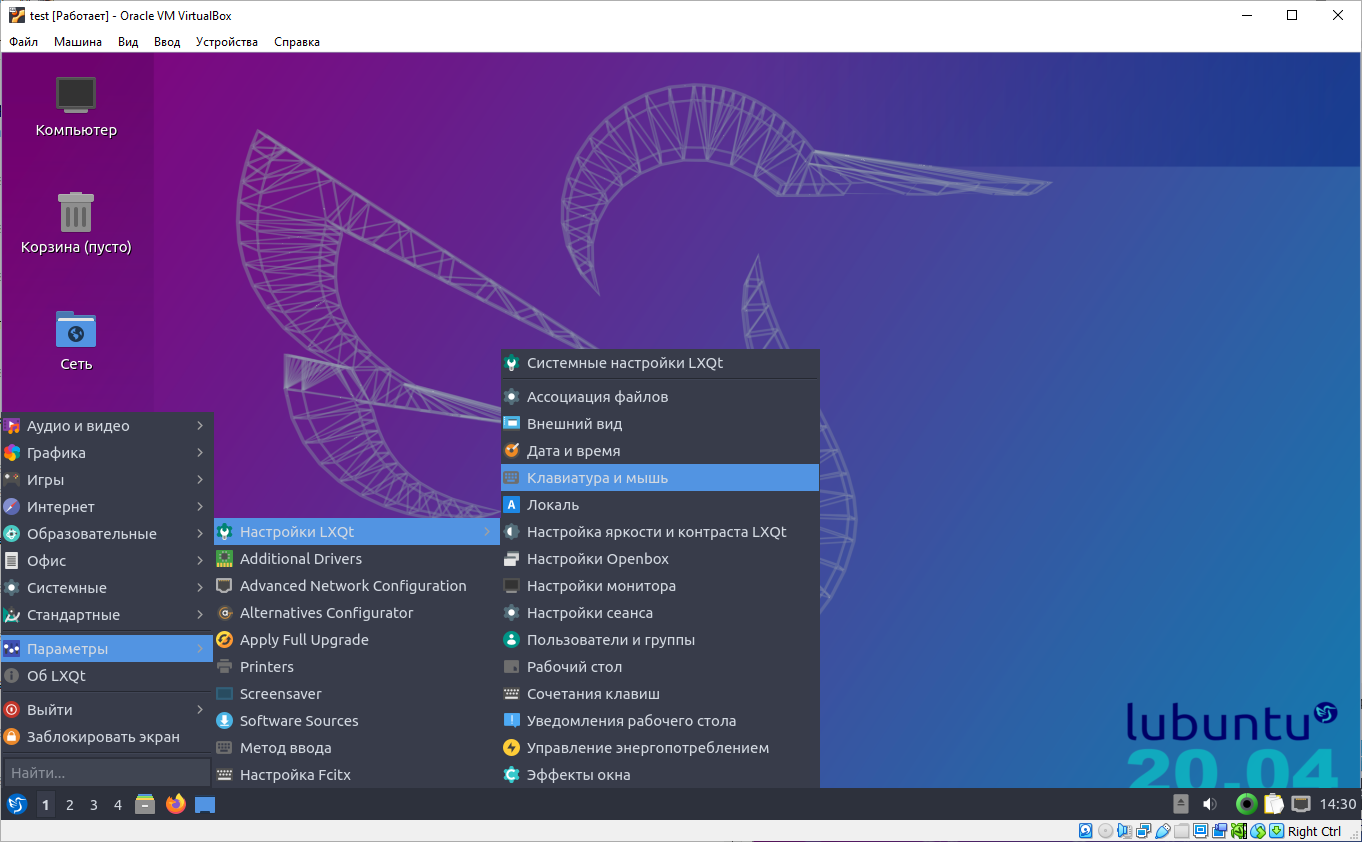Image resolution: width=1362 pixels, height=842 pixels.
Task: Open the file manager icon in panel
Action: pyautogui.click(x=145, y=804)
